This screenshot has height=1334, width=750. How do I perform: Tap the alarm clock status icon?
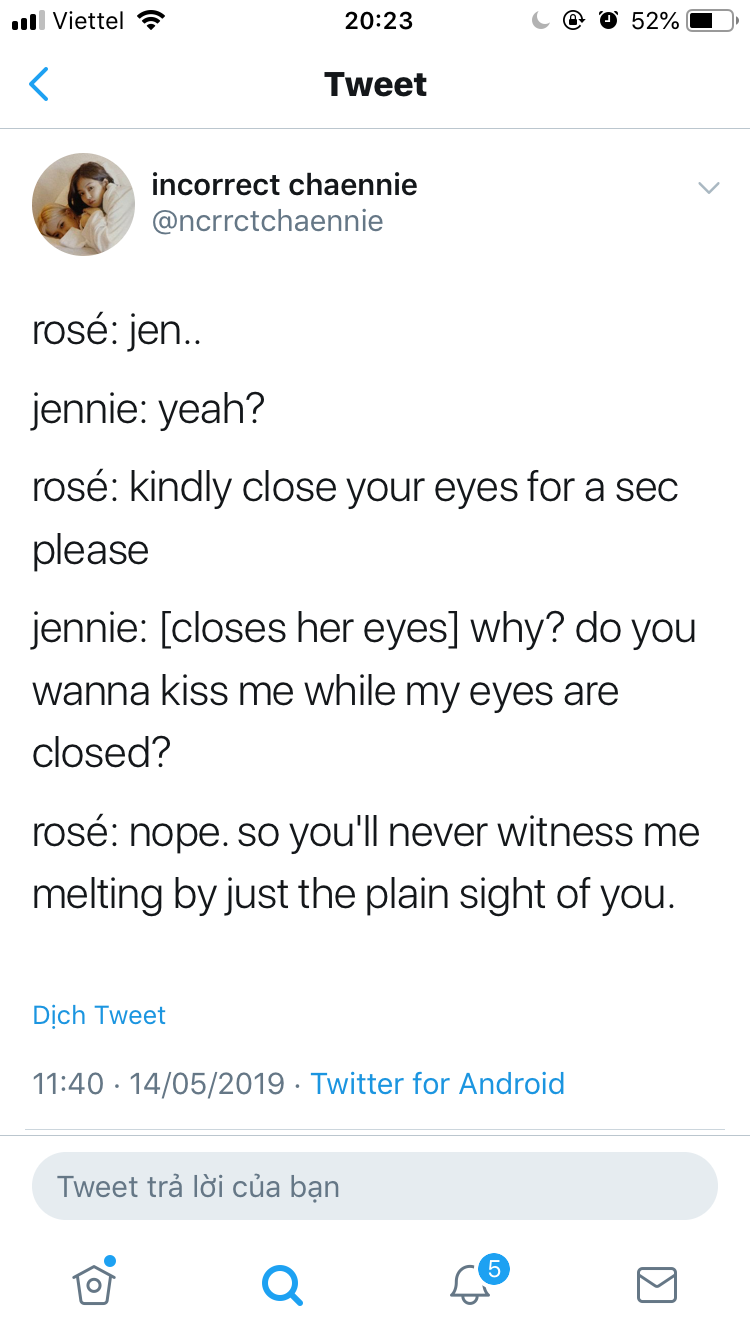[x=608, y=20]
